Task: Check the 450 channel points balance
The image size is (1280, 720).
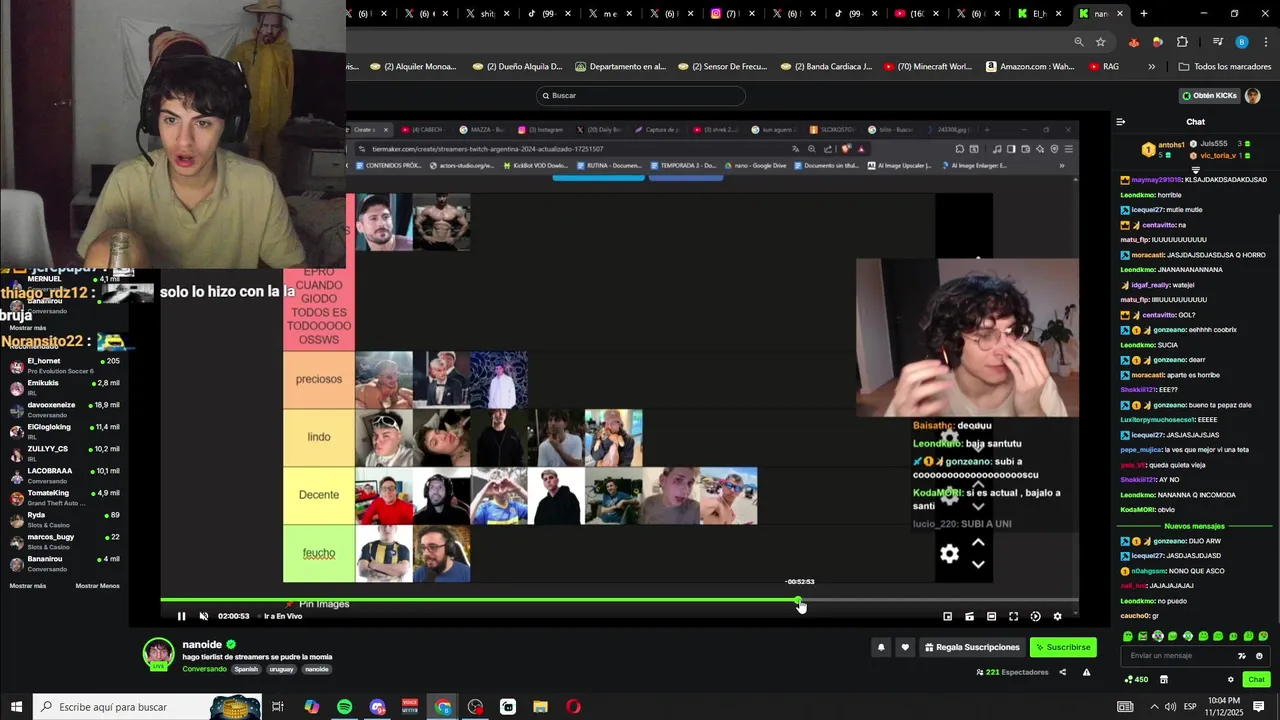Action: [1136, 680]
